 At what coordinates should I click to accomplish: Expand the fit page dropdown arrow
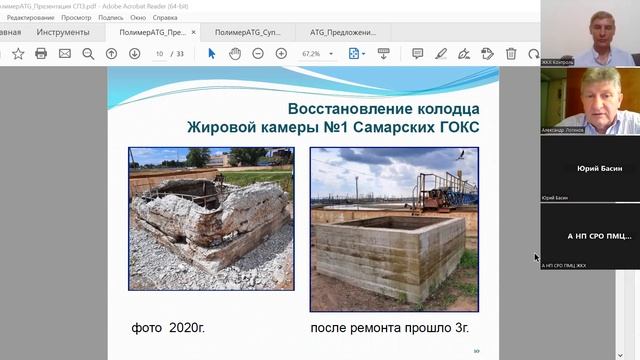pyautogui.click(x=364, y=54)
